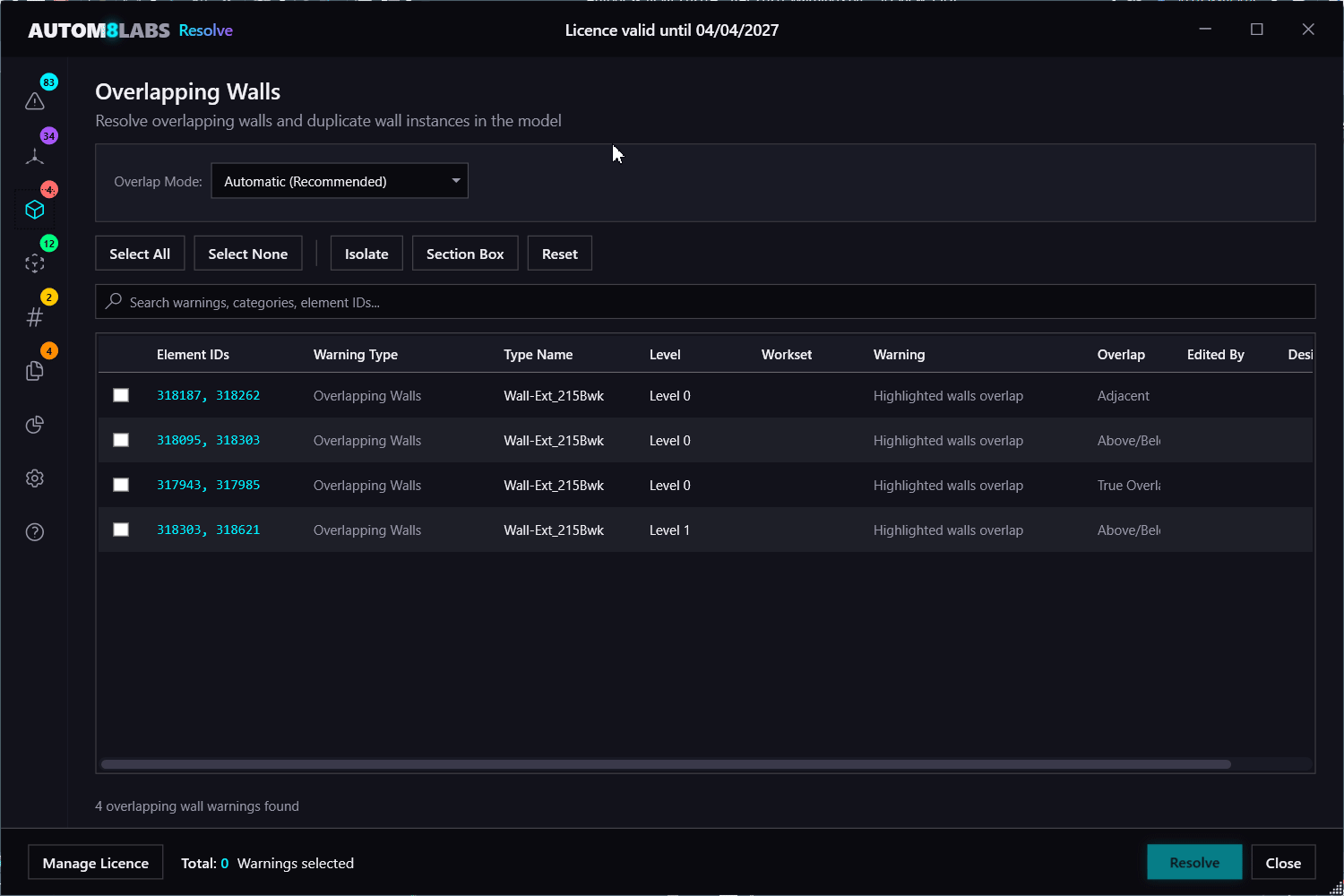Select the hash icon with 2 badge
This screenshot has height=896, width=1344.
(34, 315)
